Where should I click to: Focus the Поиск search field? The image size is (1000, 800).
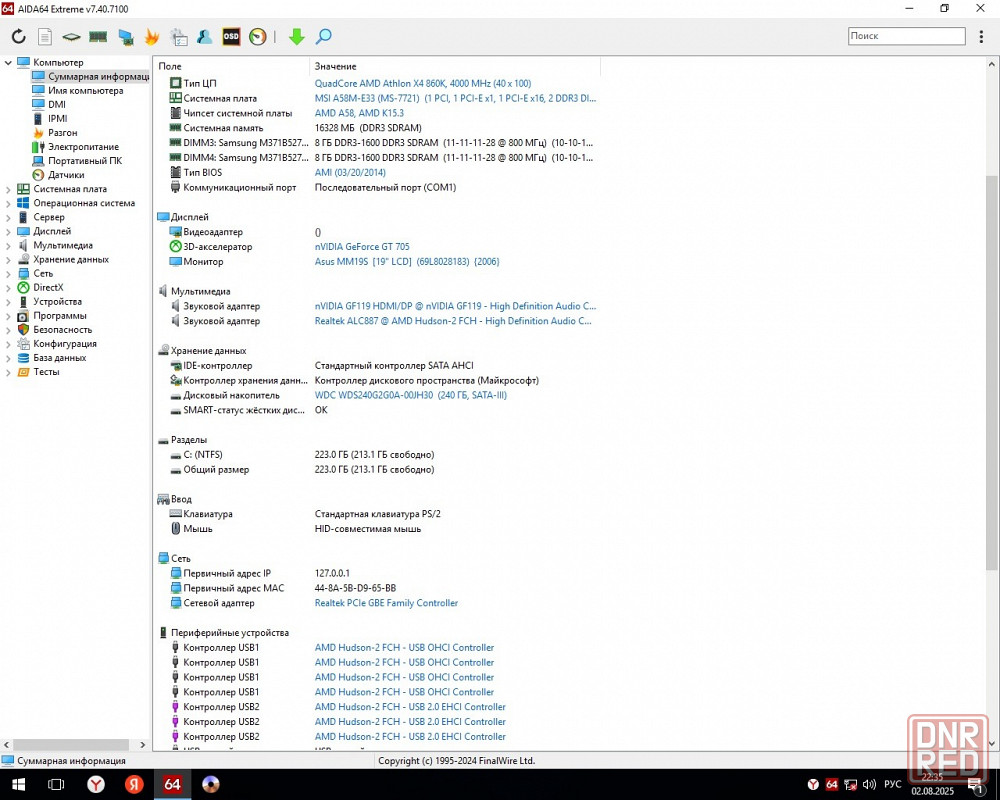pos(906,36)
